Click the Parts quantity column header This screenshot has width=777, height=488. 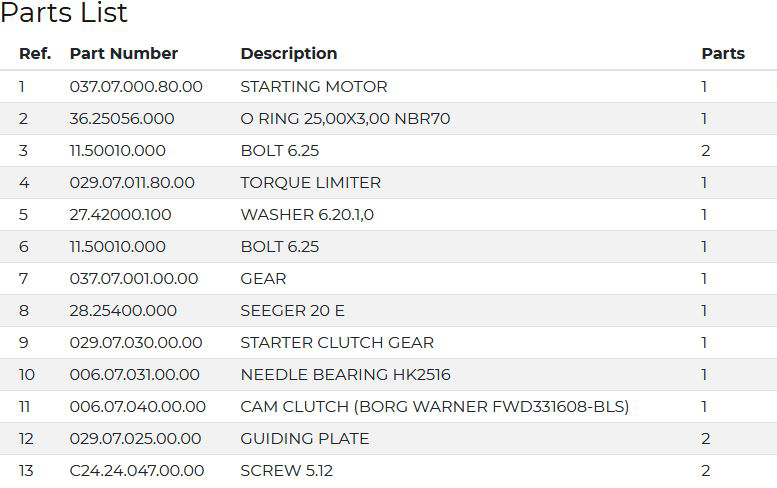pos(723,54)
